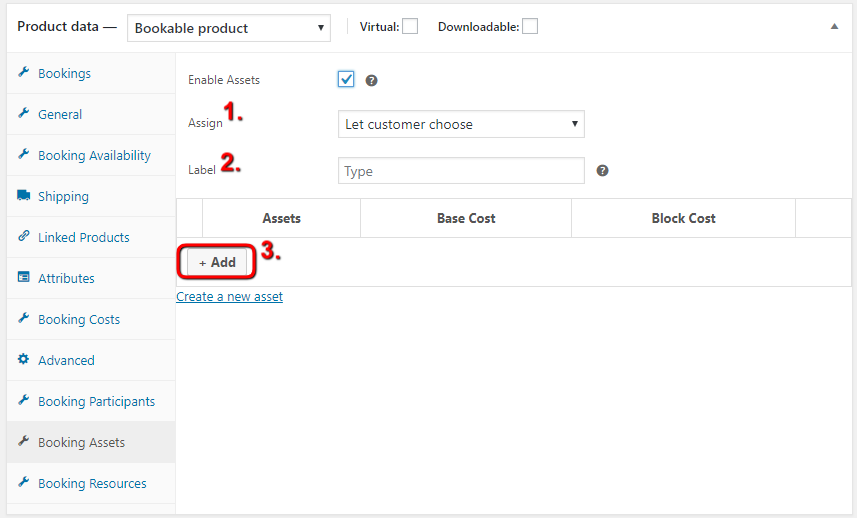Click the wrench icon beside Booking Assets
The width and height of the screenshot is (857, 518).
24,441
